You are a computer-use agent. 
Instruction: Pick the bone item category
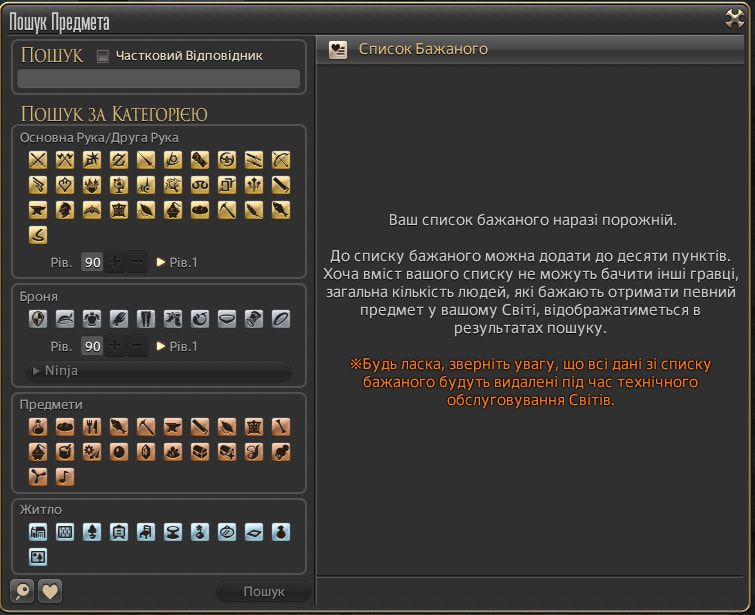pos(281,427)
